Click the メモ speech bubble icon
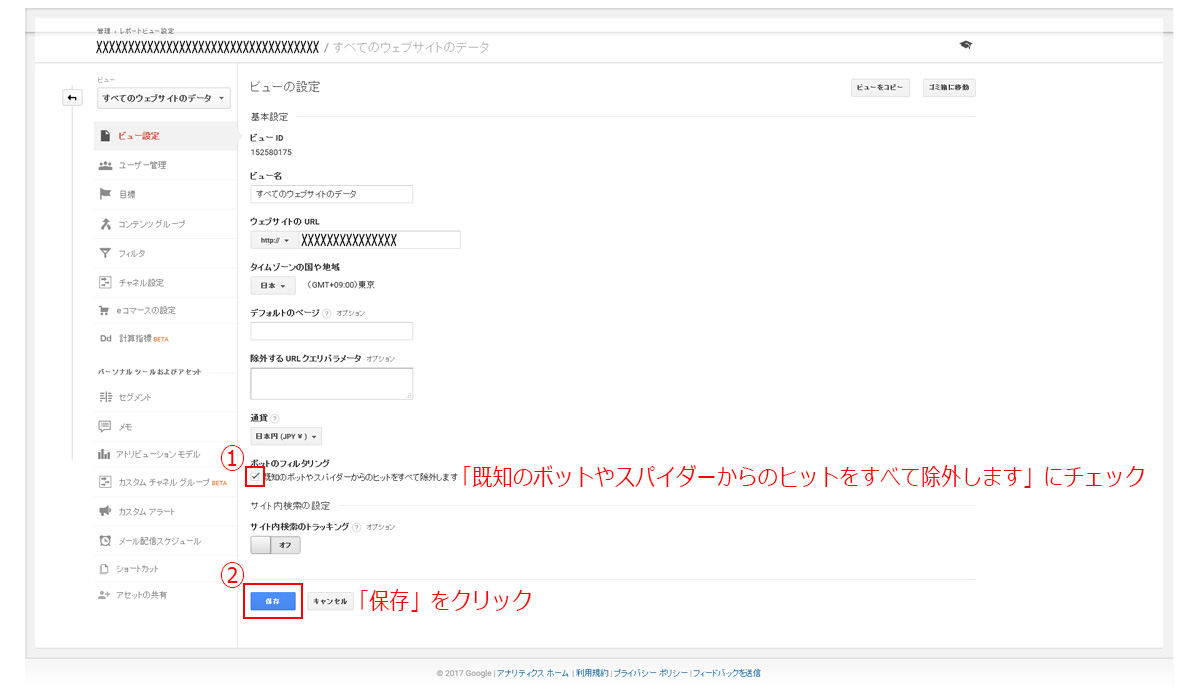 pos(105,426)
